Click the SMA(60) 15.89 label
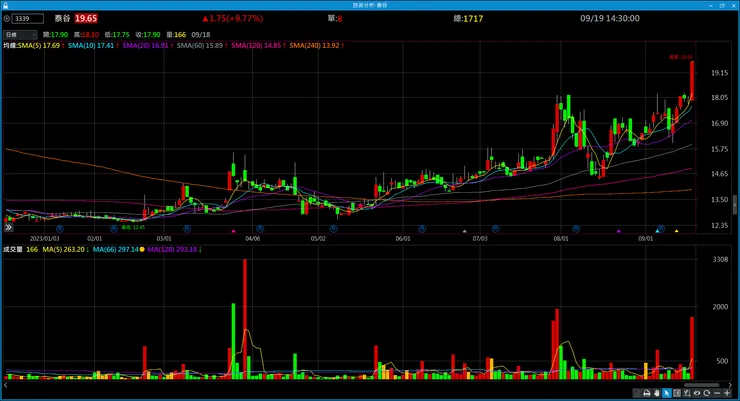Image resolution: width=740 pixels, height=401 pixels. 200,45
